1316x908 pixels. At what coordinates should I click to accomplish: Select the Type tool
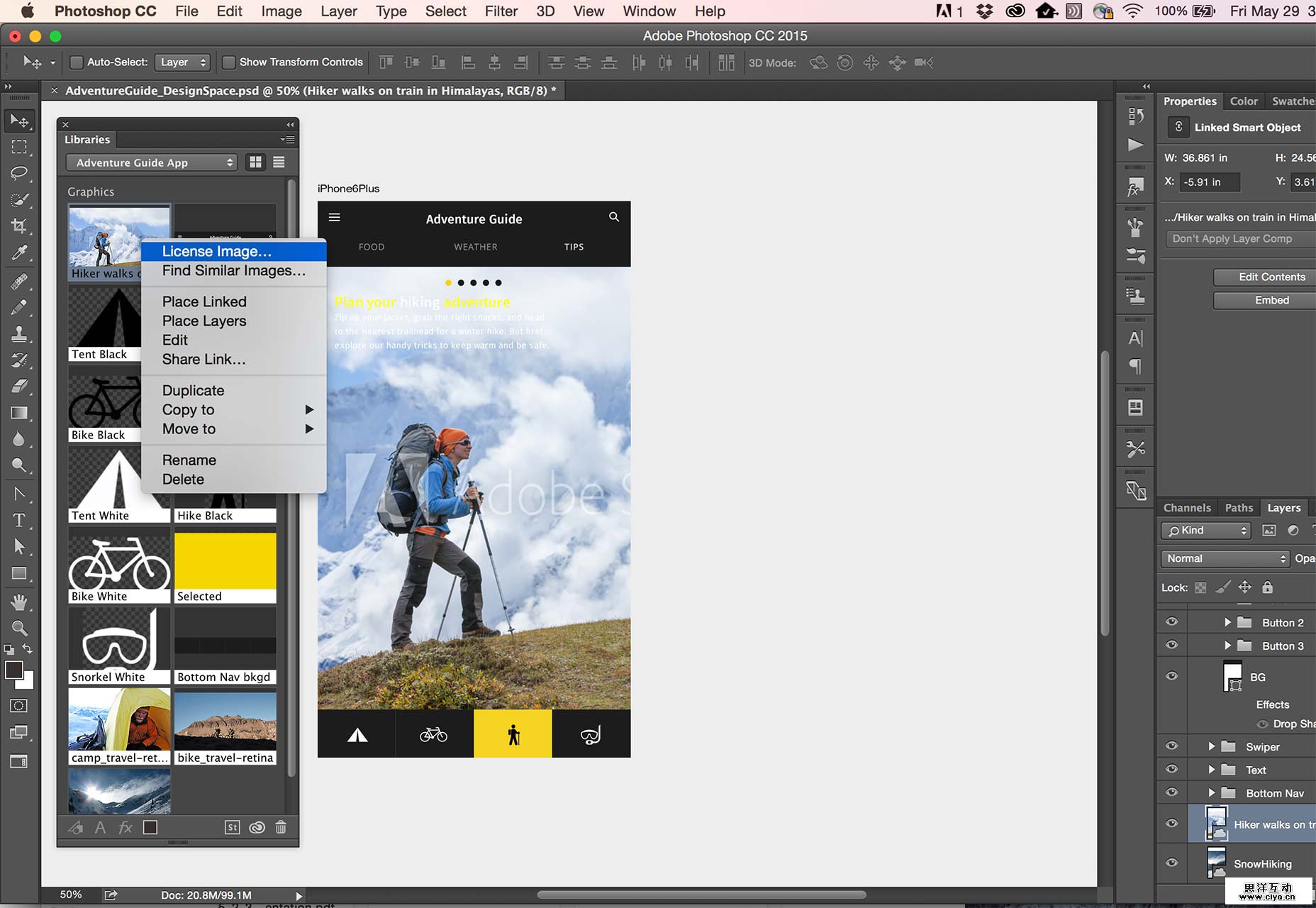[19, 520]
